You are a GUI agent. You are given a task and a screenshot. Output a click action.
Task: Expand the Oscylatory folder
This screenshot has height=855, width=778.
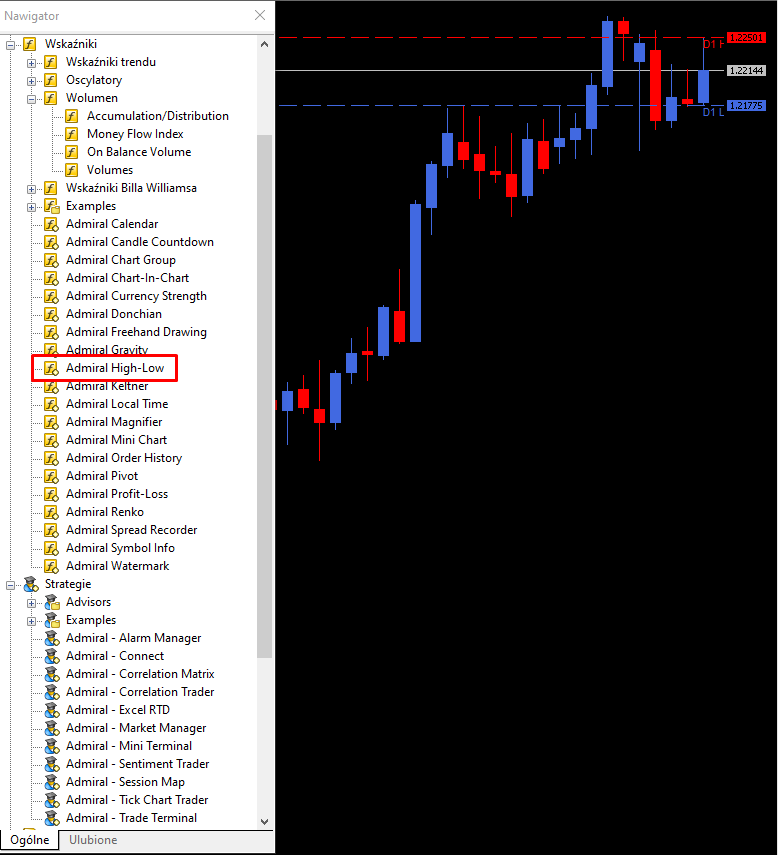(x=32, y=81)
